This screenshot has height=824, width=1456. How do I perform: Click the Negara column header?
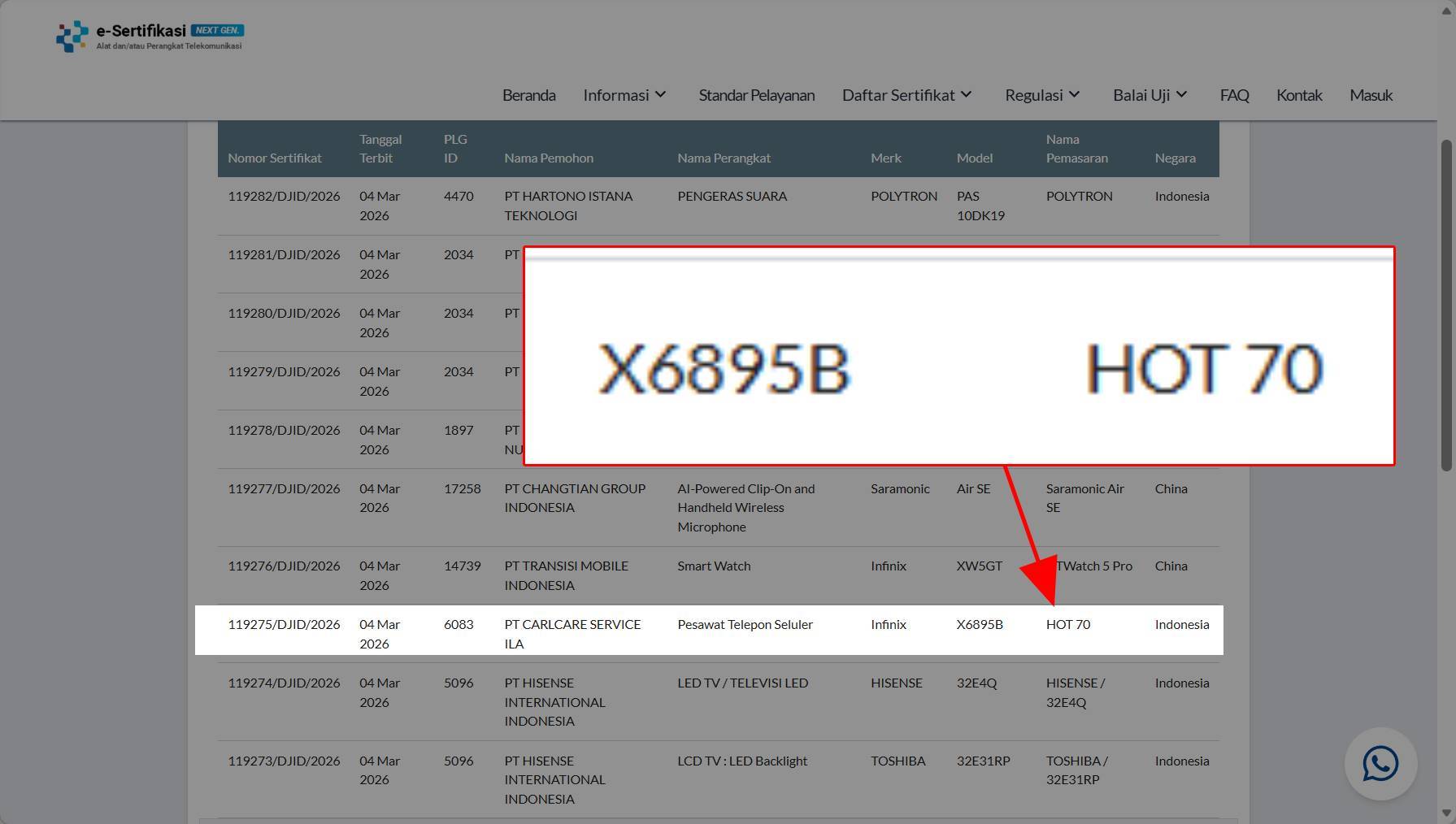tap(1175, 158)
